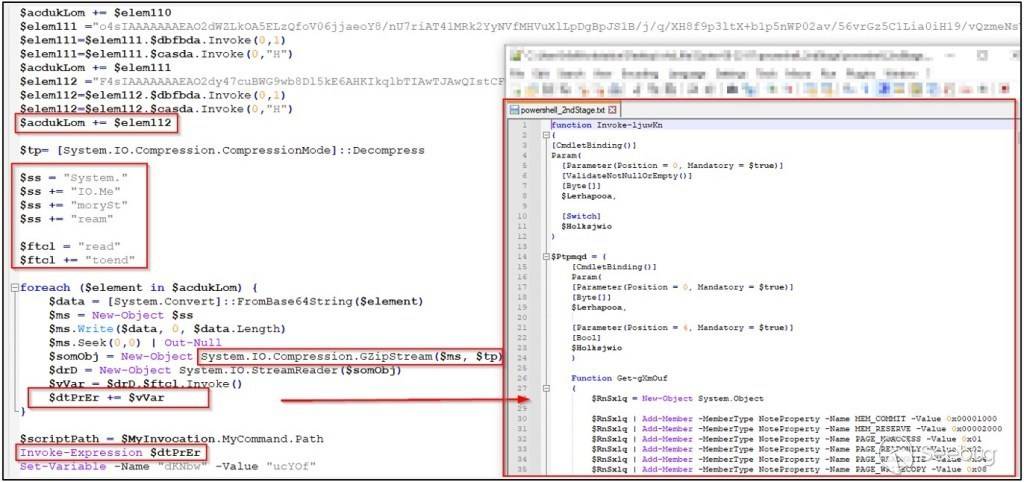Viewport: 1024px width, 482px height.
Task: Switch to the powershell_2ndStage.txt tab
Action: [x=563, y=110]
